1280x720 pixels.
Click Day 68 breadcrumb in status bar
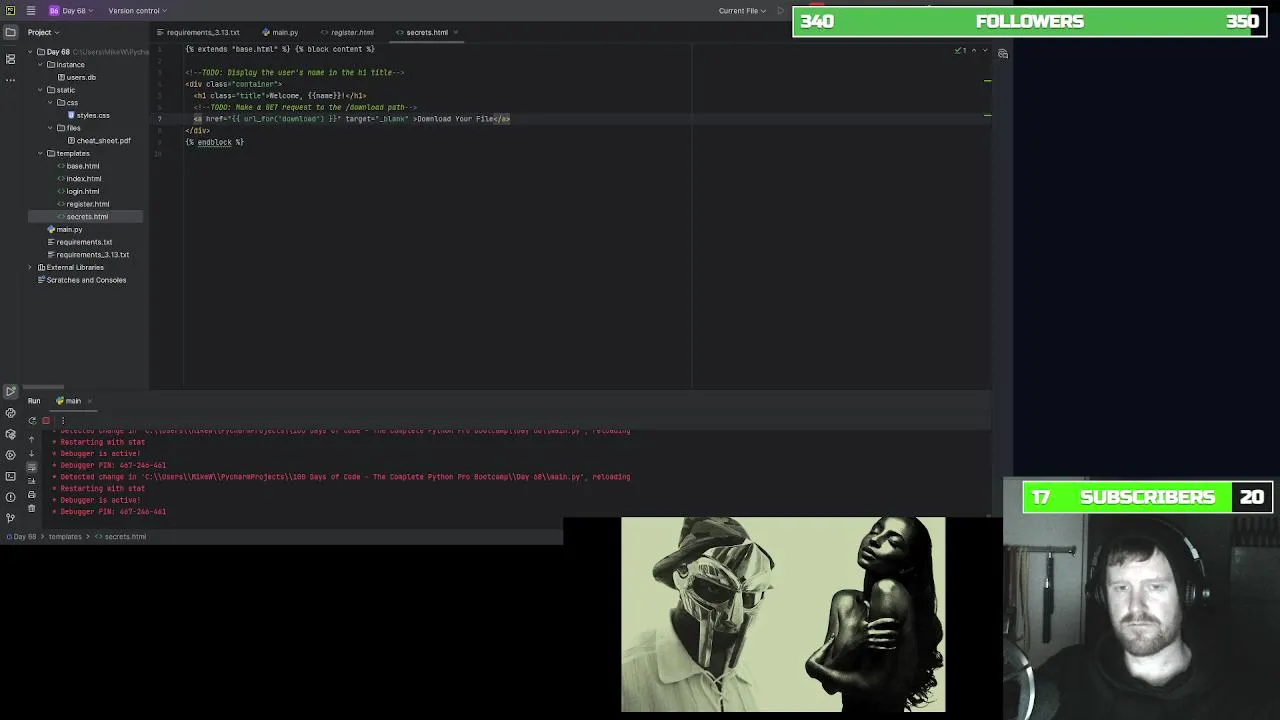(20, 537)
